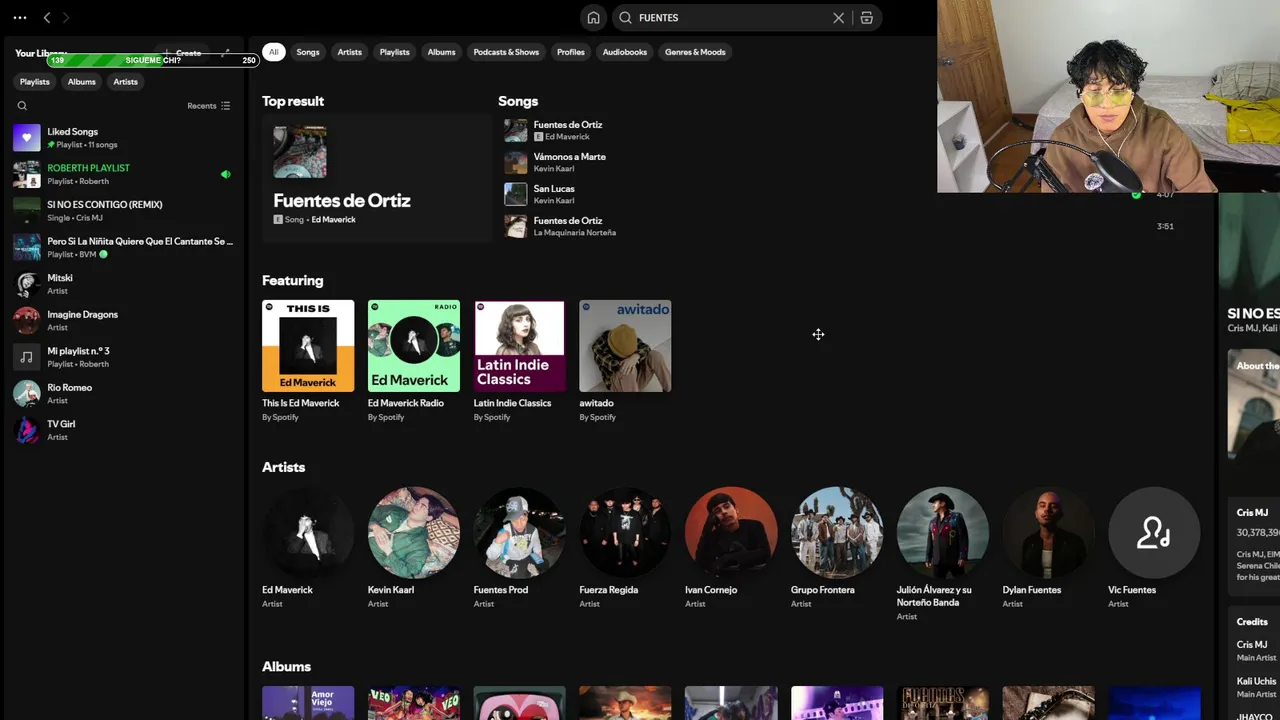Screen dimensions: 1280x720
Task: Select the Genres & Moods filter
Action: [695, 52]
